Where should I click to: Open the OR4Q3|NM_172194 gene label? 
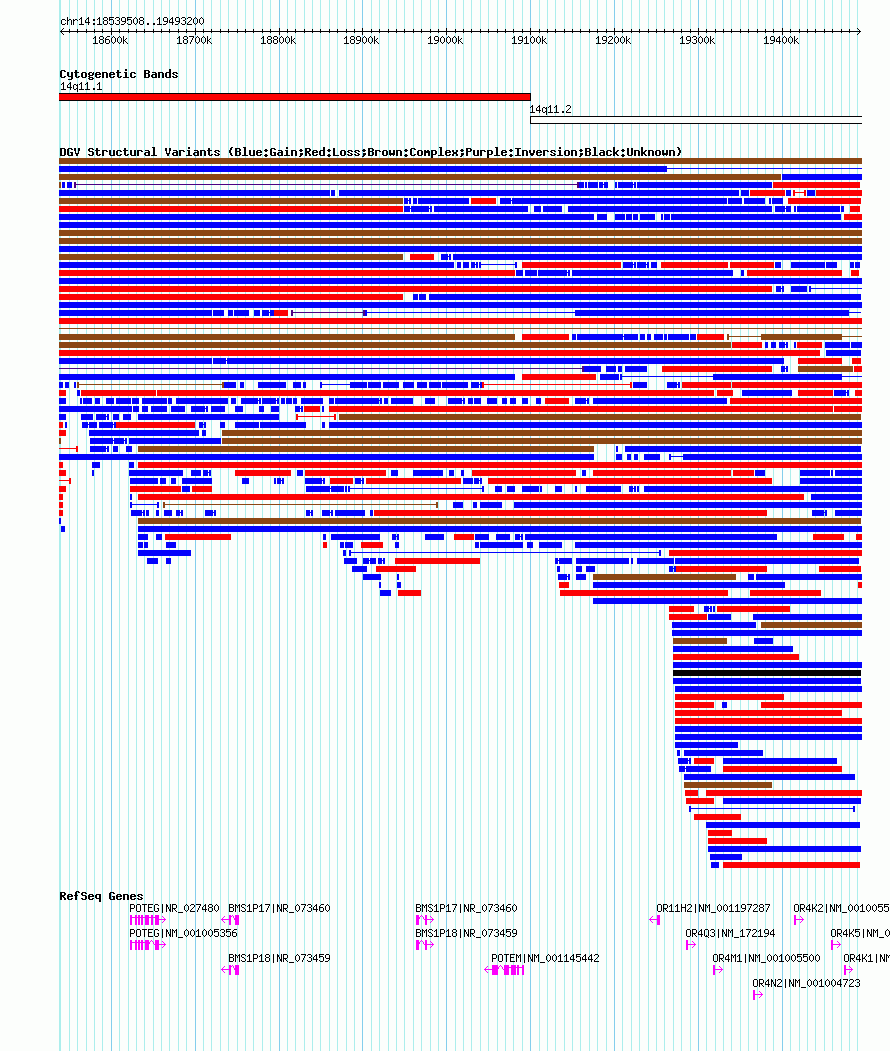pos(730,933)
